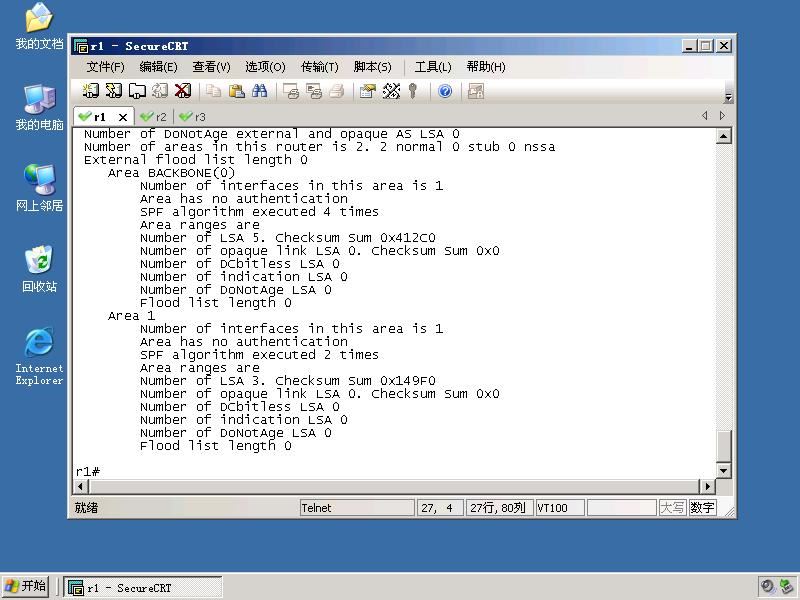Click the blue Help question icon
800x600 pixels.
point(445,91)
